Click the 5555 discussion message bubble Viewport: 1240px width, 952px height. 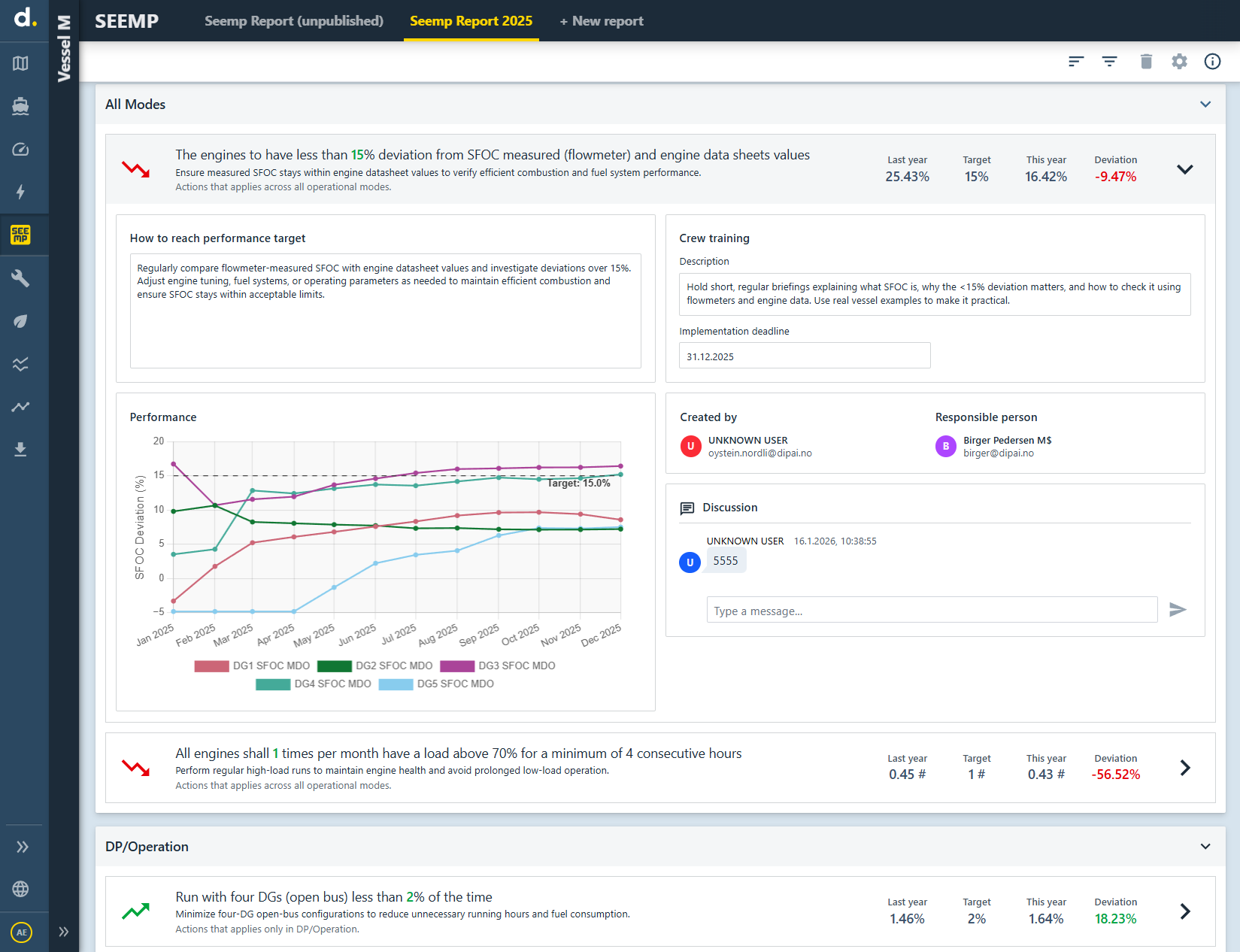(x=726, y=561)
